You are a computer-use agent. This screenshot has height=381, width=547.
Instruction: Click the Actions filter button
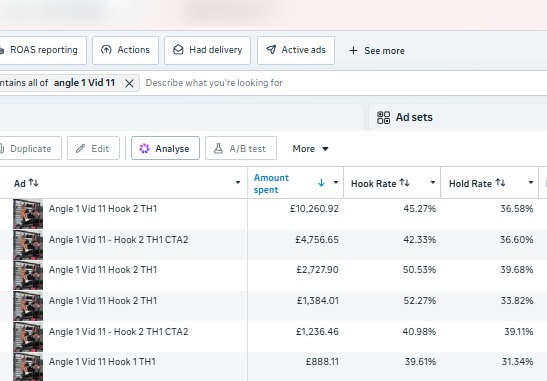126,50
